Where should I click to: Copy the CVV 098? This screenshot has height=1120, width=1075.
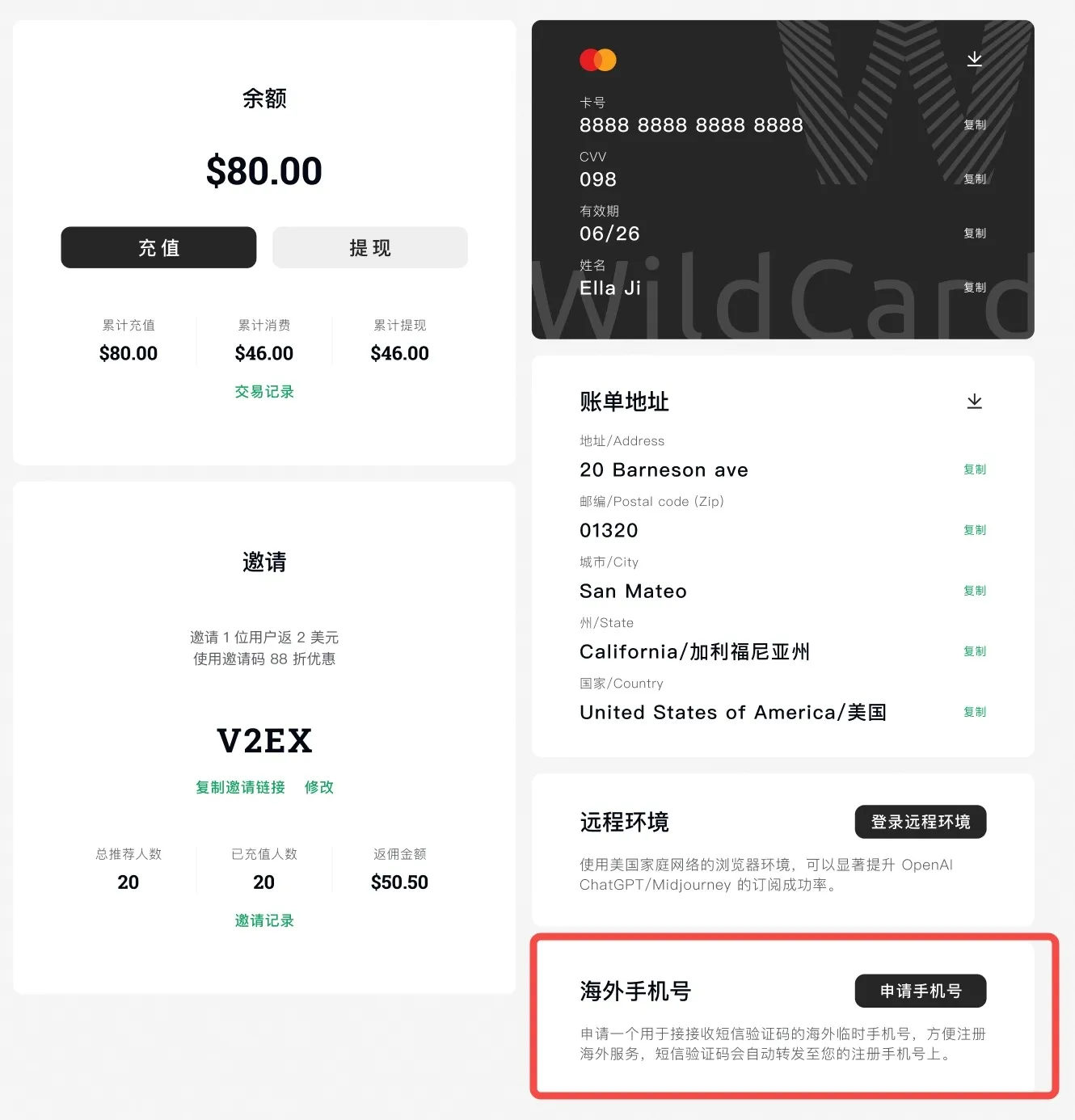click(975, 179)
